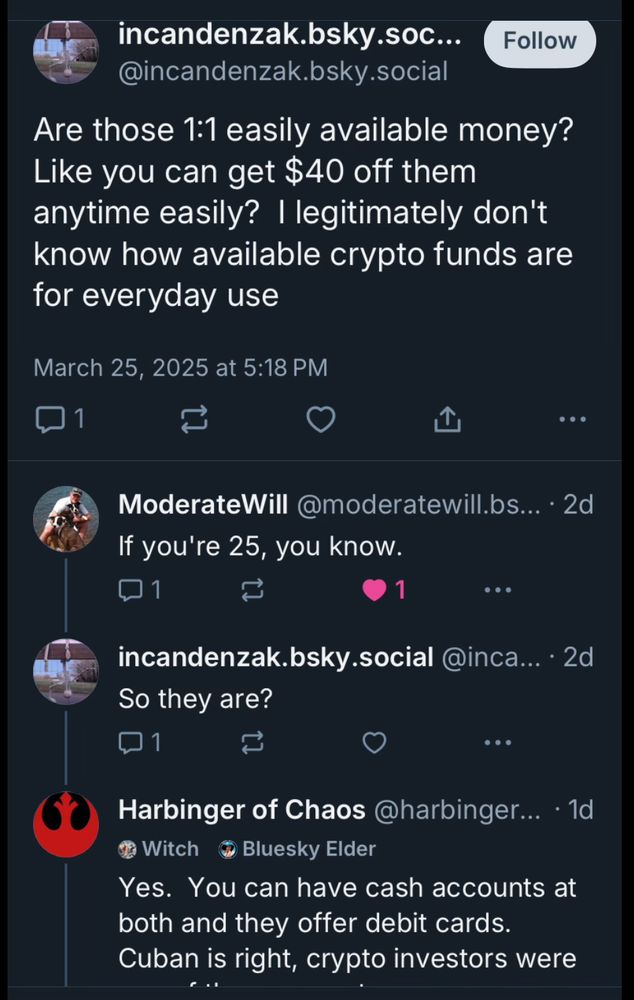Like incandenzak's 'So they are?' reply
Viewport: 634px width, 1000px height.
click(x=374, y=742)
